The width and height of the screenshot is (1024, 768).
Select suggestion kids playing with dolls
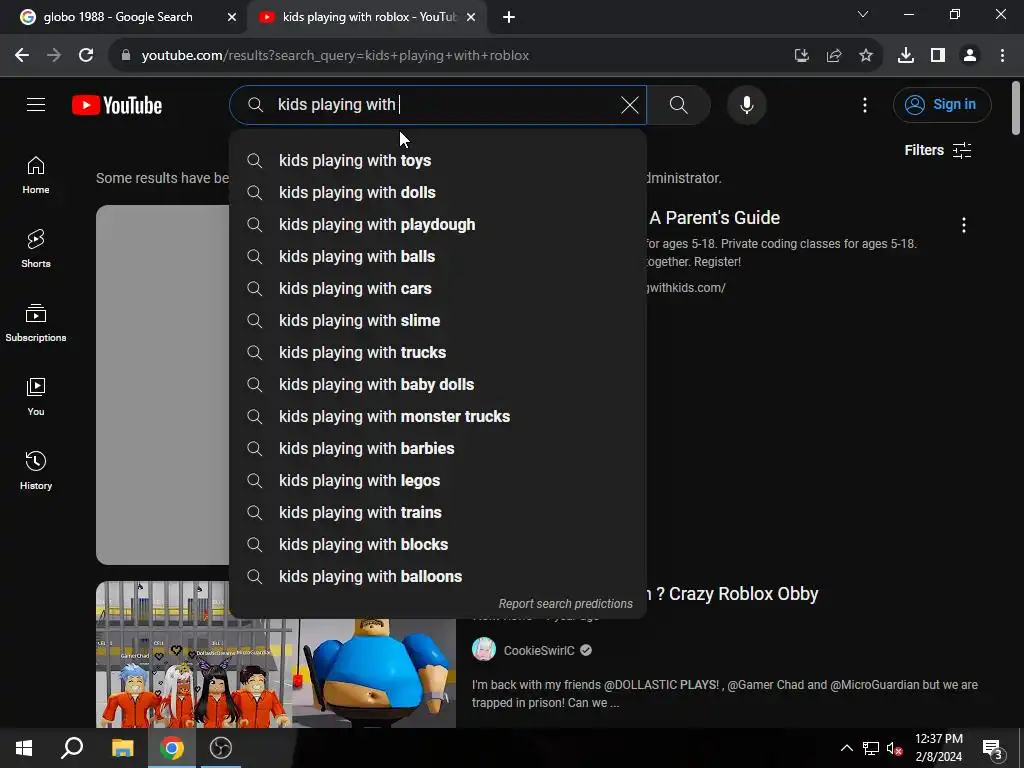point(438,193)
